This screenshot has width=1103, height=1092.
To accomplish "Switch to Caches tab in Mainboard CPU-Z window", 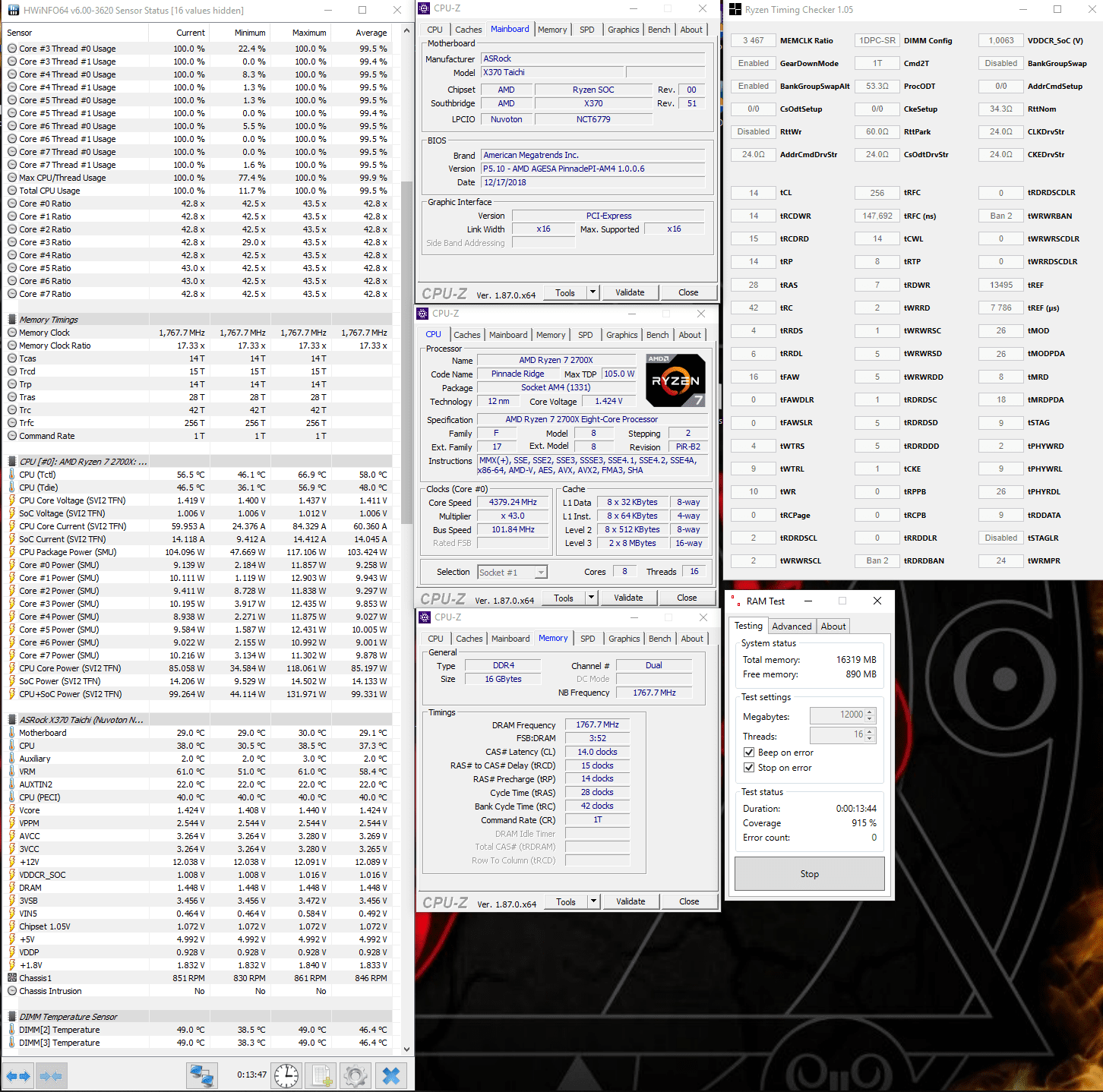I will 469,30.
